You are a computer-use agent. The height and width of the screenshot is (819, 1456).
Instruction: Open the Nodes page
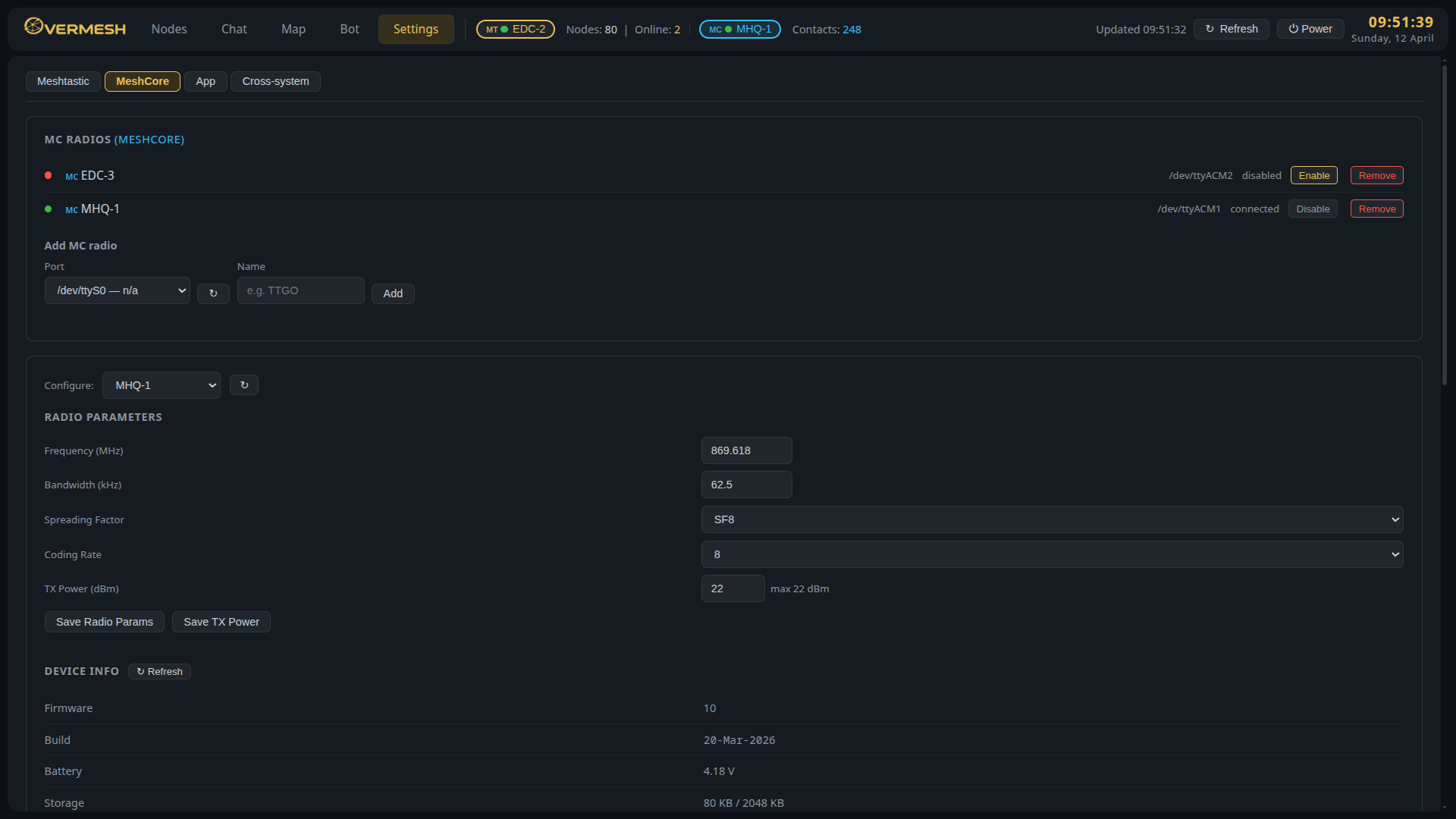[169, 29]
